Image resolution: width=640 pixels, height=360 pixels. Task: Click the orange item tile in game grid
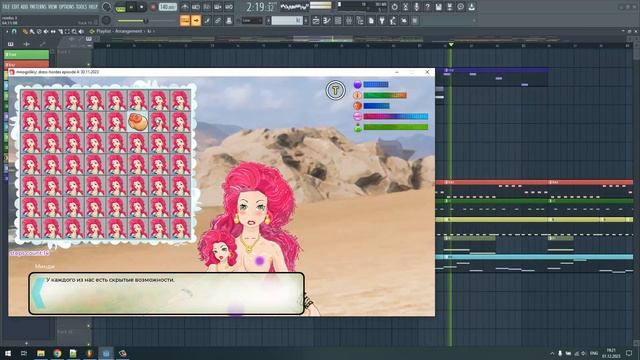(x=138, y=122)
